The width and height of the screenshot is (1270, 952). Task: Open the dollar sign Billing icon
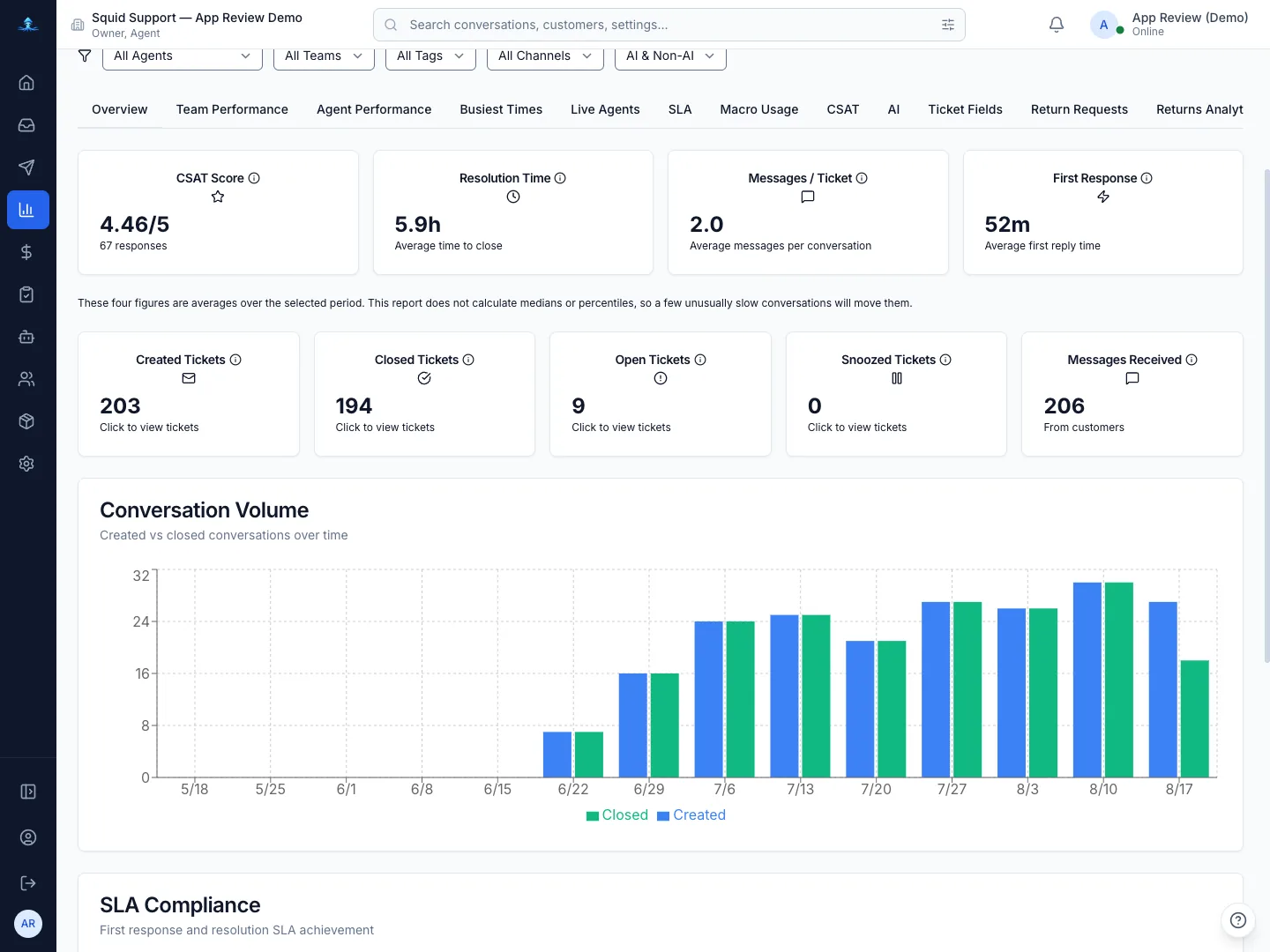pyautogui.click(x=26, y=252)
